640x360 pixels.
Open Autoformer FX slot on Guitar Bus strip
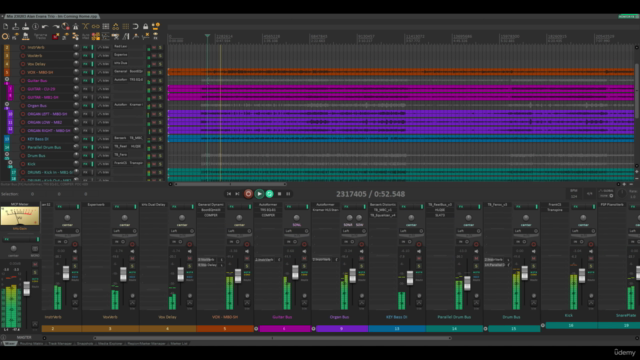pos(268,205)
